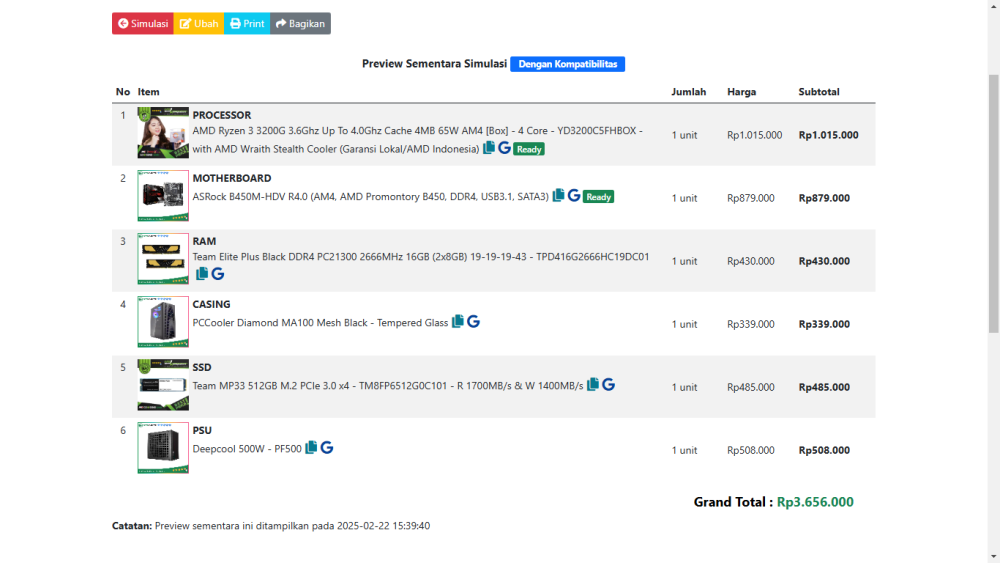The height and width of the screenshot is (563, 1000).
Task: Copy the Team MP33 512GB SSD name
Action: coord(593,384)
